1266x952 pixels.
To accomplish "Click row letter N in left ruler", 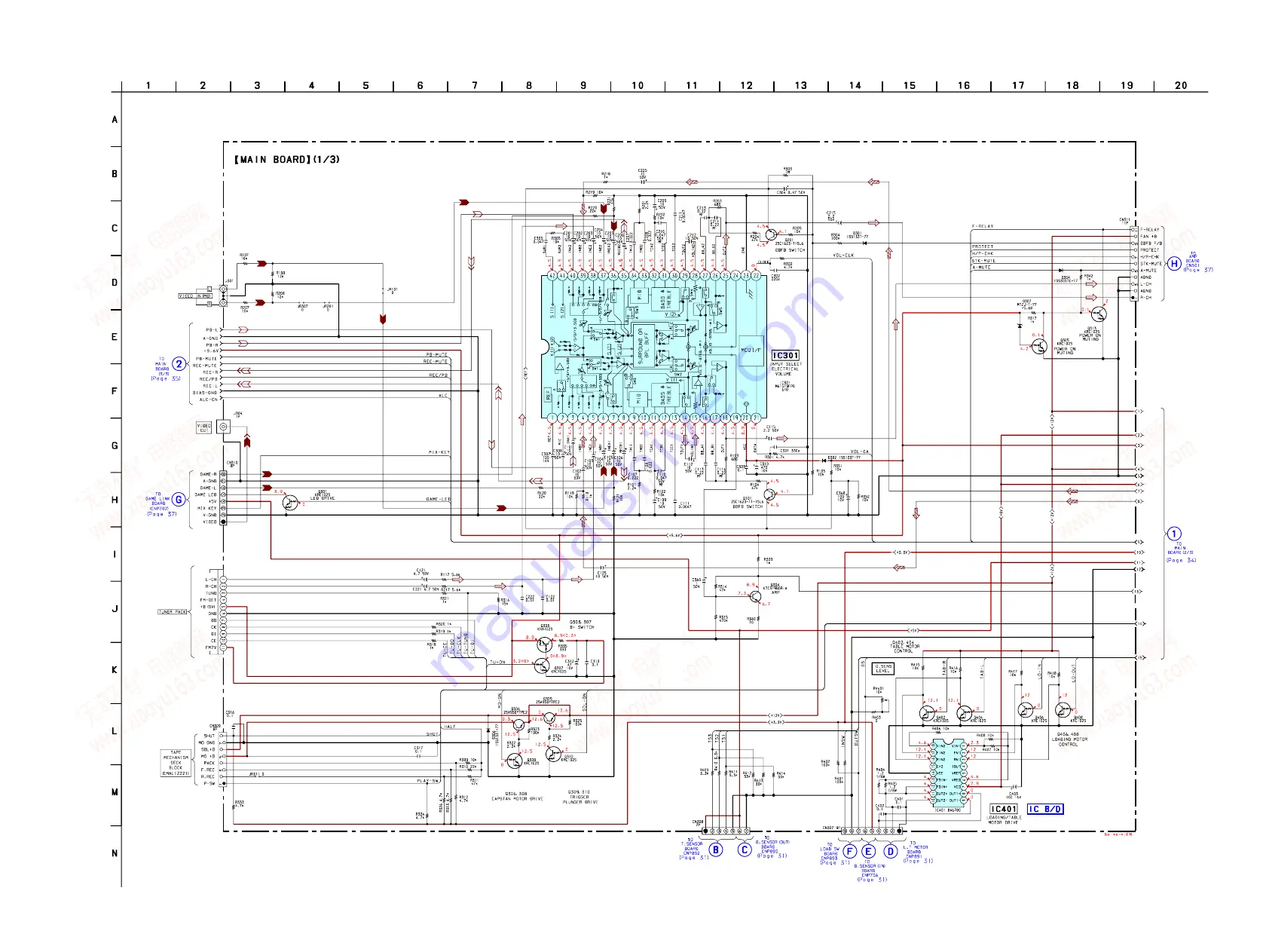I will tap(115, 853).
